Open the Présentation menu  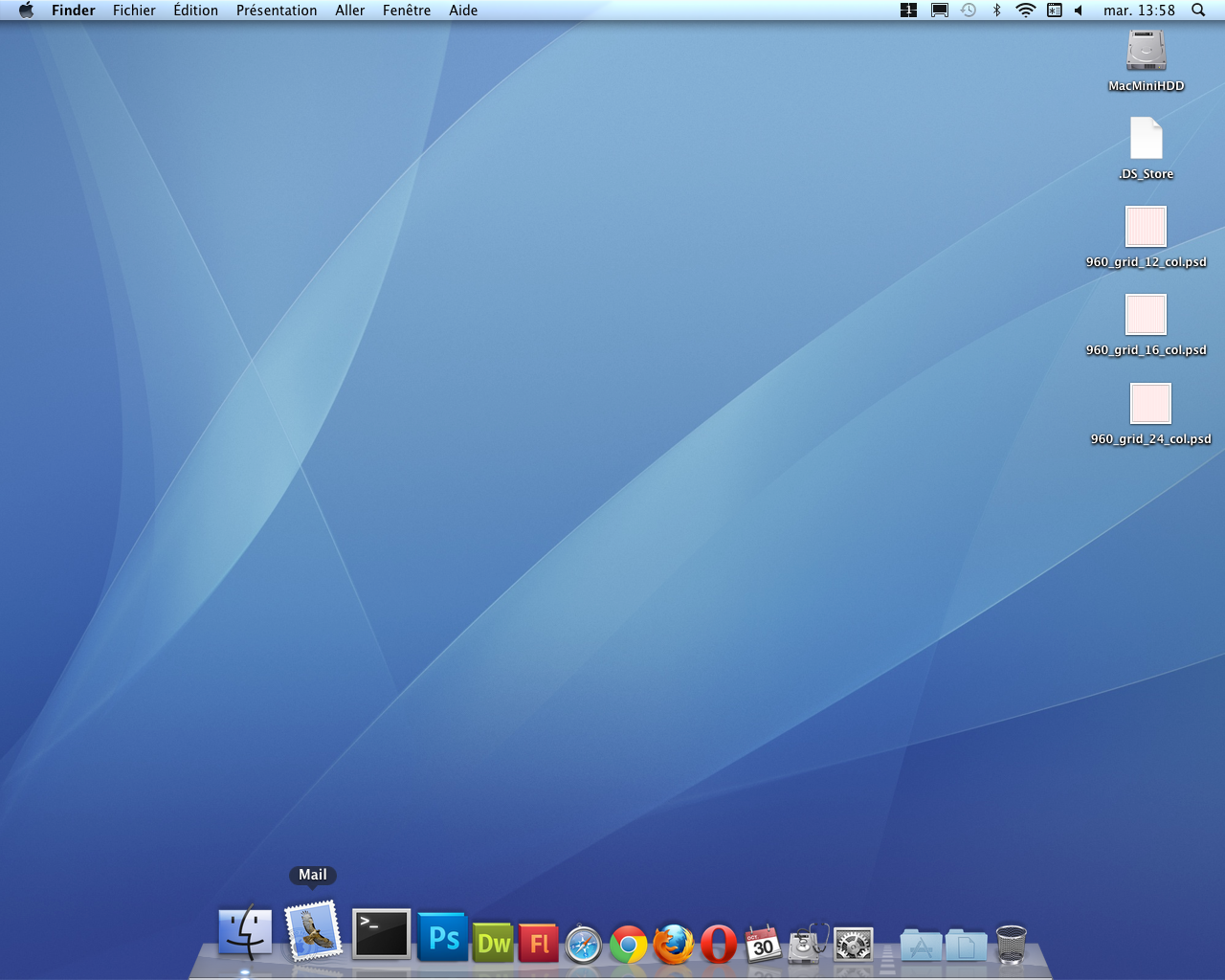coord(277,11)
